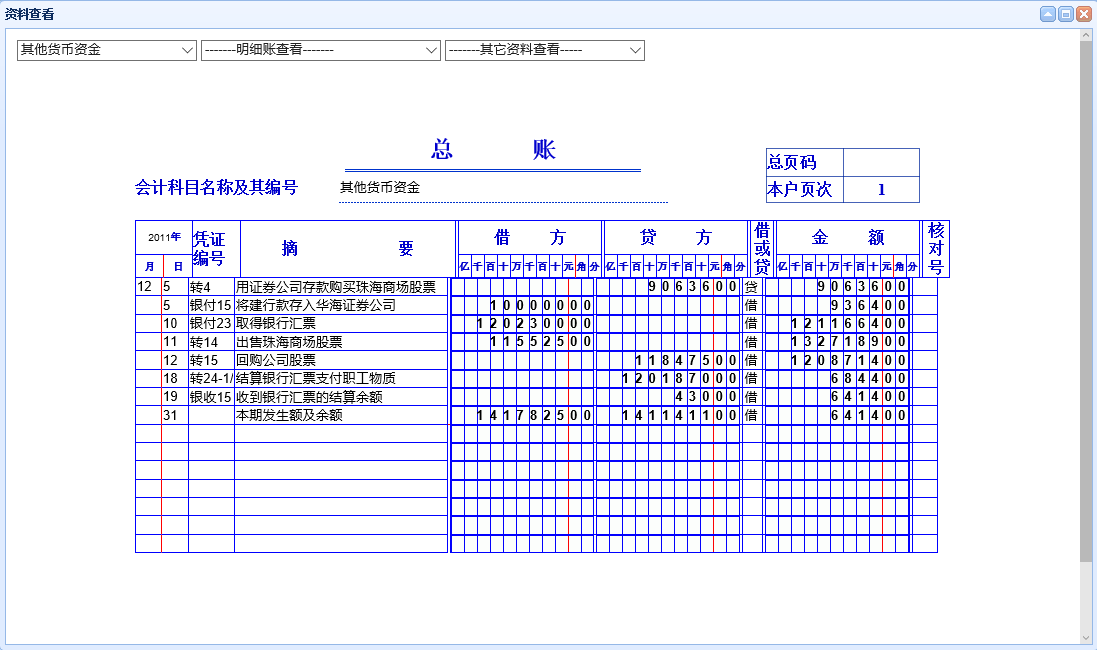Image resolution: width=1097 pixels, height=650 pixels.
Task: Click voucher number 转24-1/
Action: [x=211, y=378]
